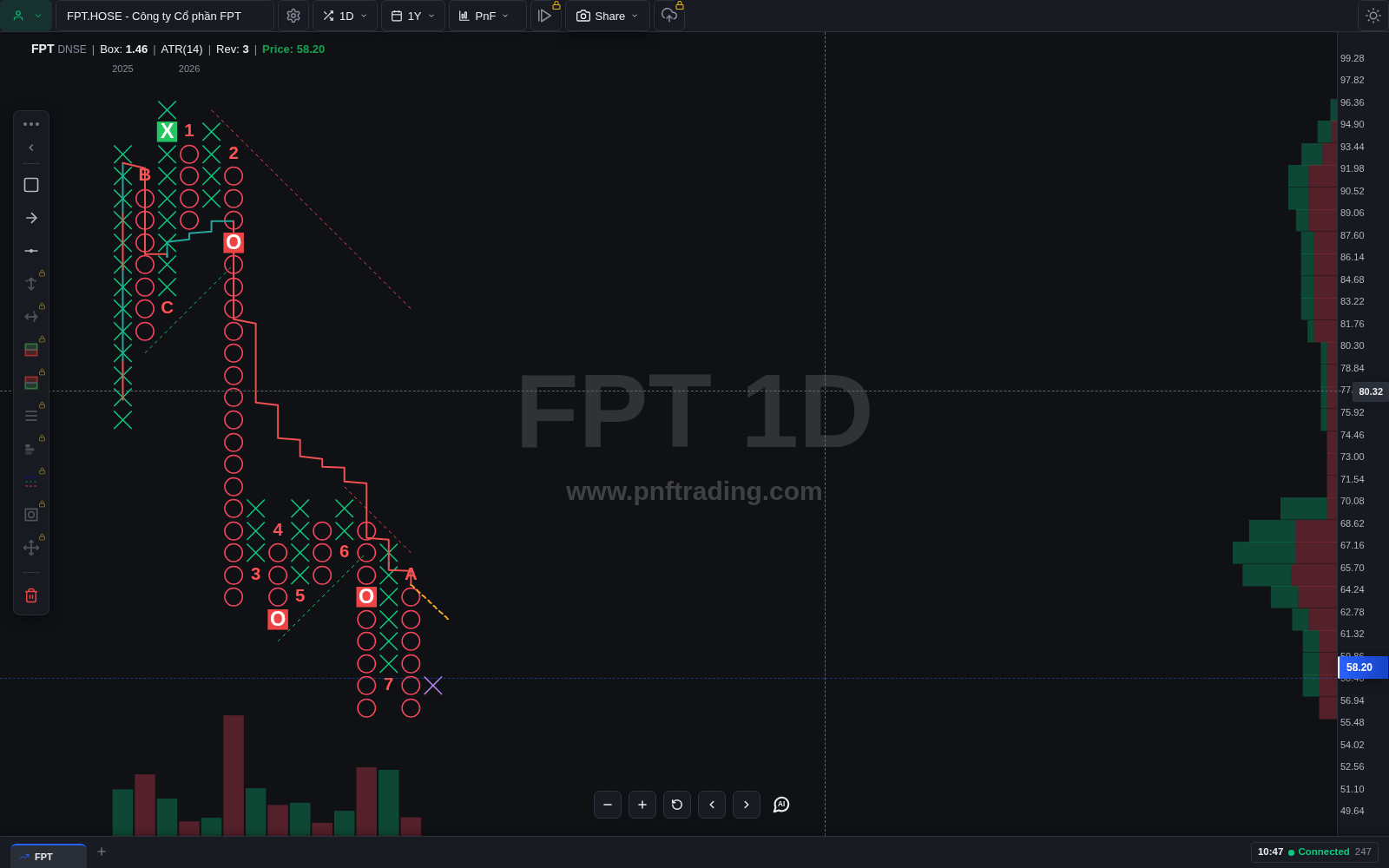This screenshot has width=1389, height=868.
Task: Add a new chart tab
Action: (102, 852)
